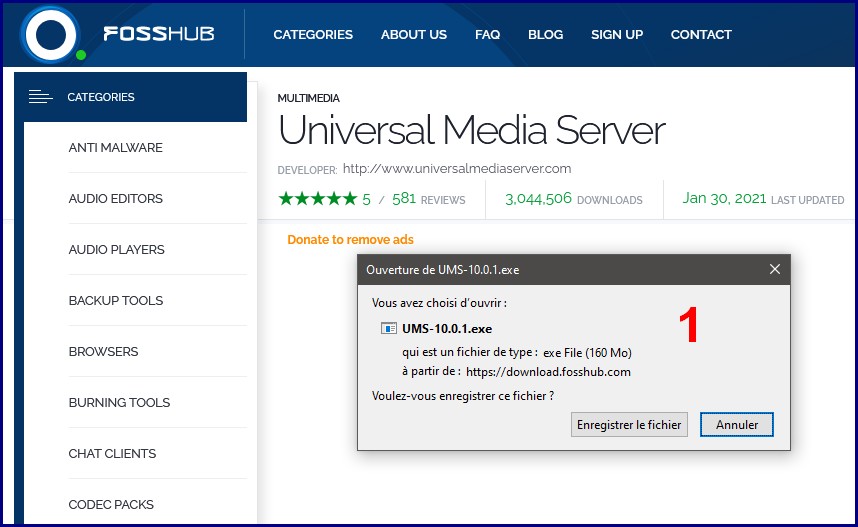Image resolution: width=858 pixels, height=527 pixels.
Task: Click the https://download.fosshub.com source text
Action: pos(548,372)
